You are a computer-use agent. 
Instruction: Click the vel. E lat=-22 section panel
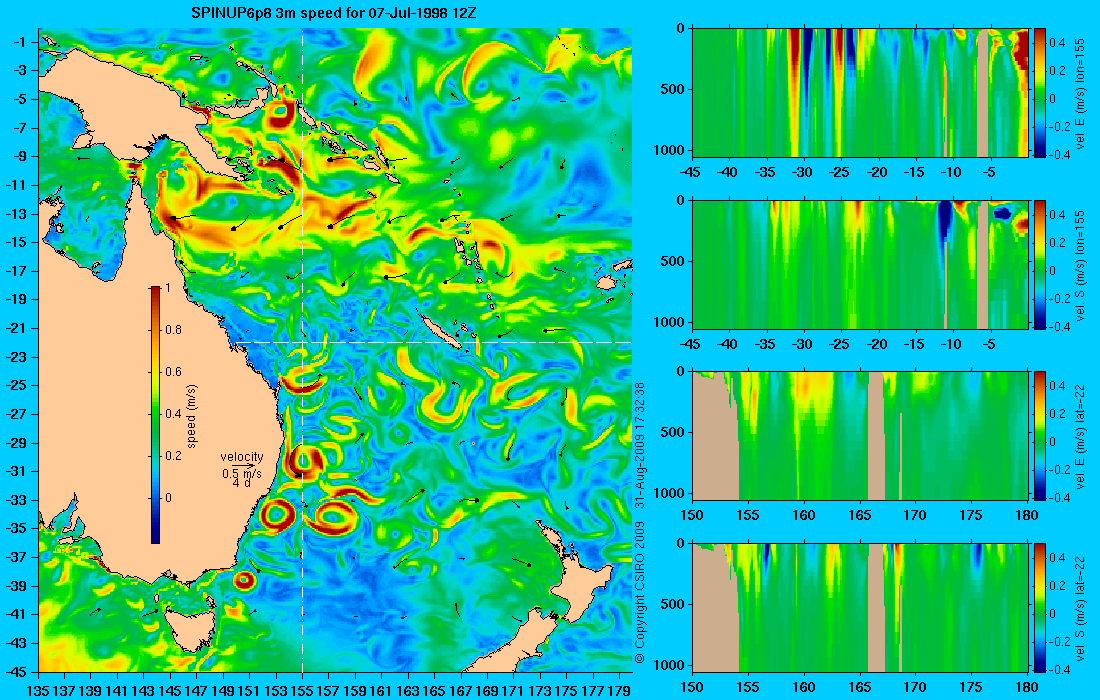click(860, 436)
